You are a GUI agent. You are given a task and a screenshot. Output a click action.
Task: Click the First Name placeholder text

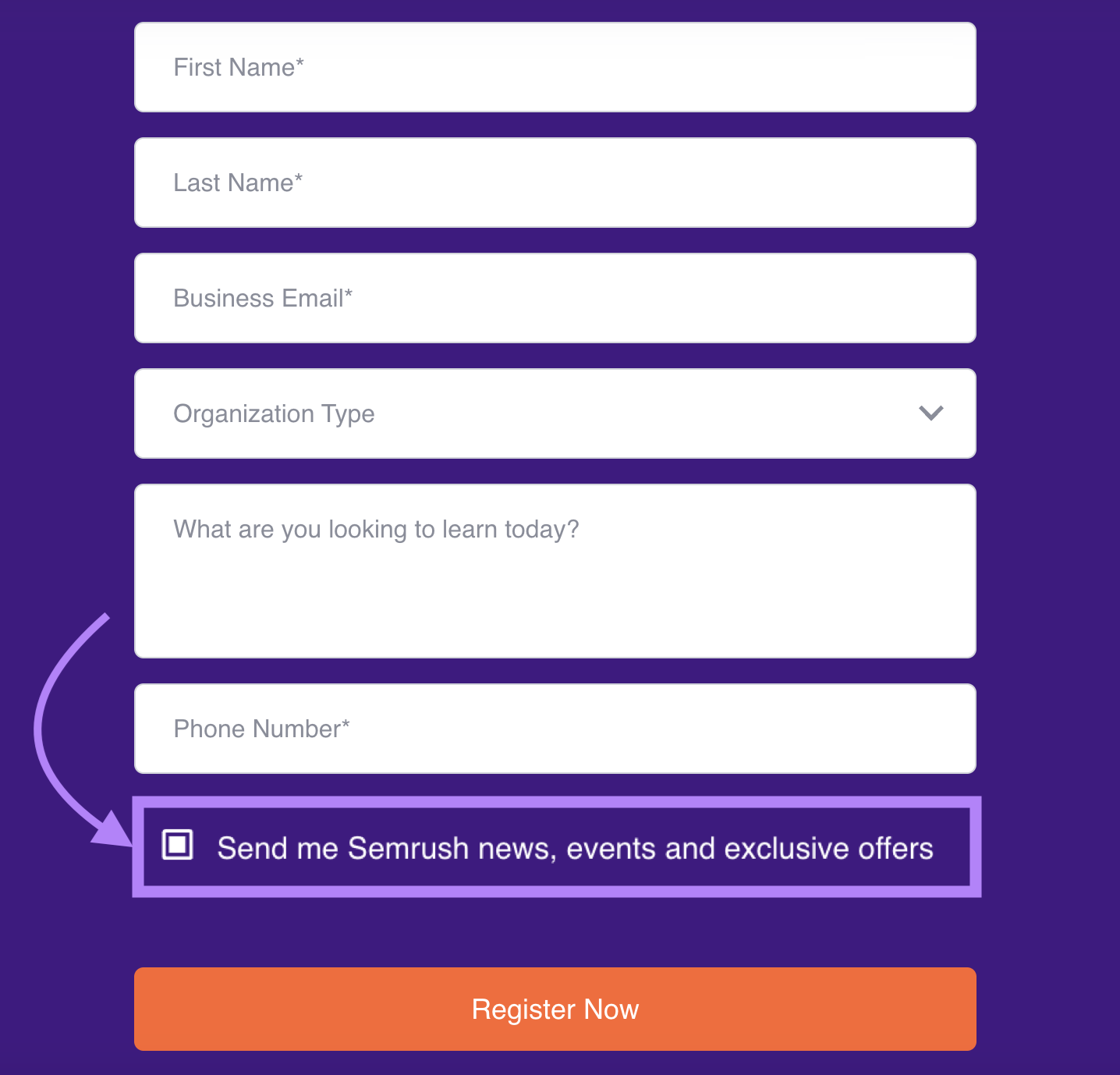click(238, 67)
